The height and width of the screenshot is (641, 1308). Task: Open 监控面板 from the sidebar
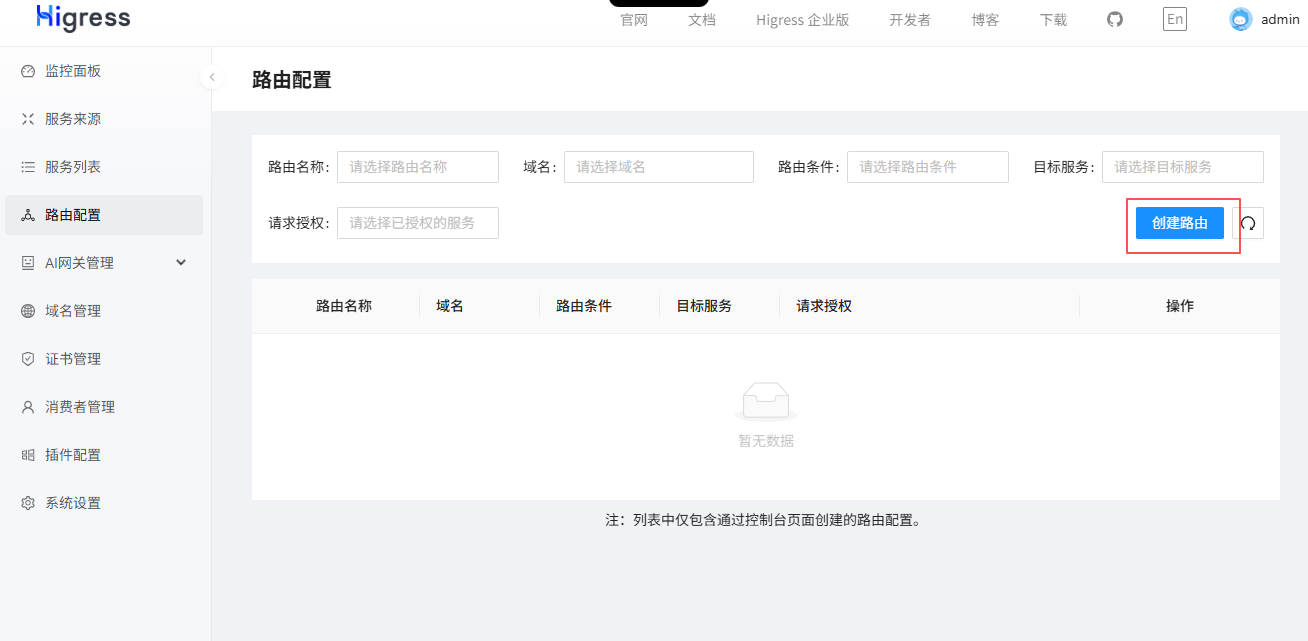104,71
